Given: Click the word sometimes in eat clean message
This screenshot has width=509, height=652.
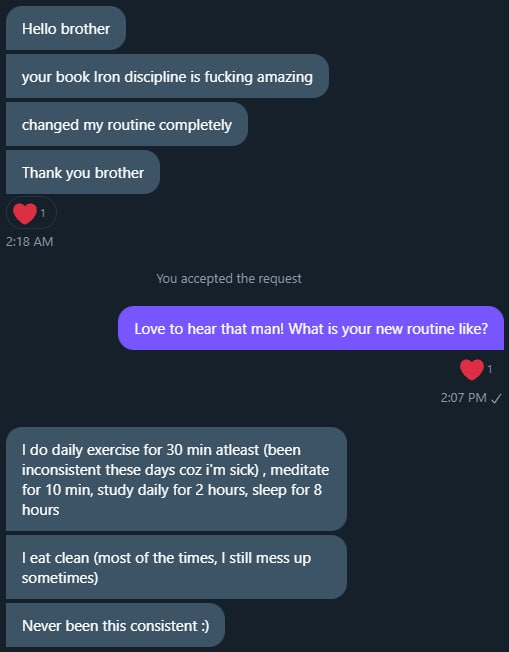Looking at the screenshot, I should point(58,578).
